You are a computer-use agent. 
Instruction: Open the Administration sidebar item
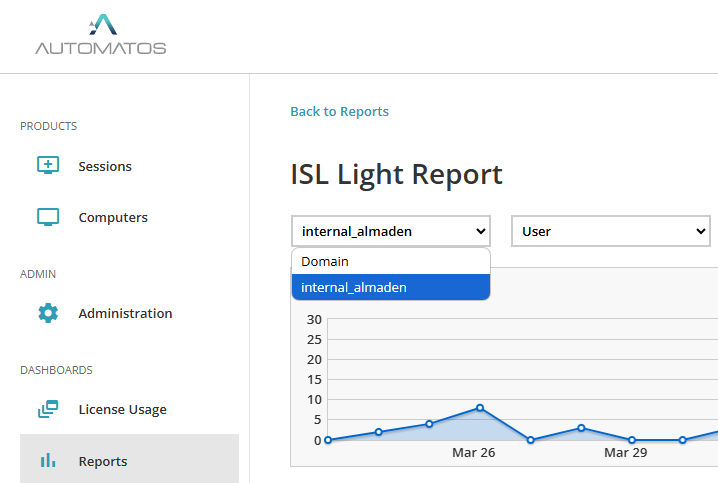[x=125, y=313]
